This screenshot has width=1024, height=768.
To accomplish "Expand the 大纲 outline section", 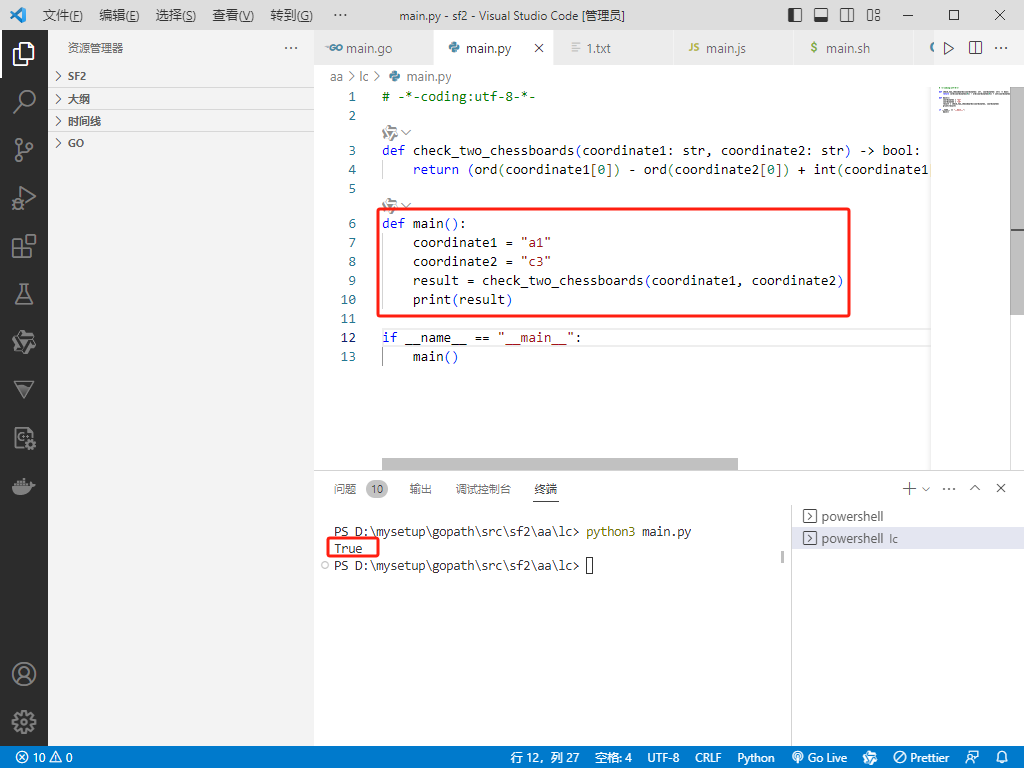I will (x=181, y=99).
